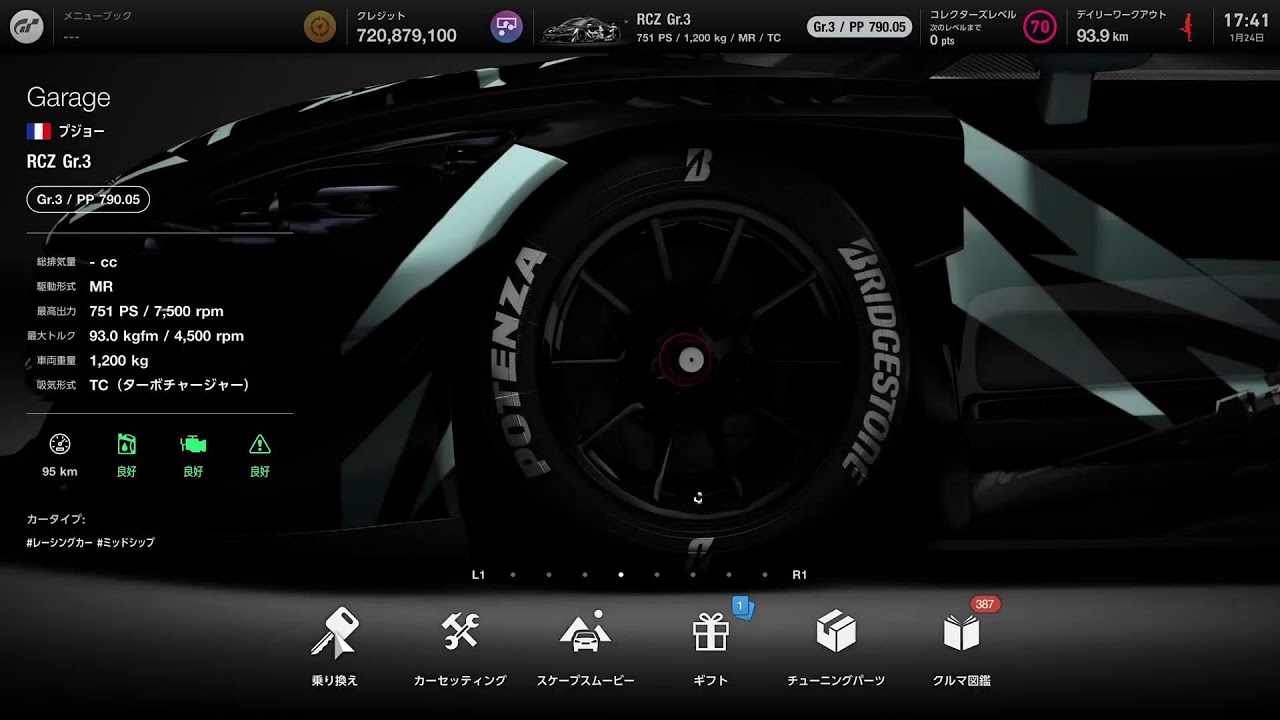Click the blue gift notification badge
The width and height of the screenshot is (1280, 720).
742,606
